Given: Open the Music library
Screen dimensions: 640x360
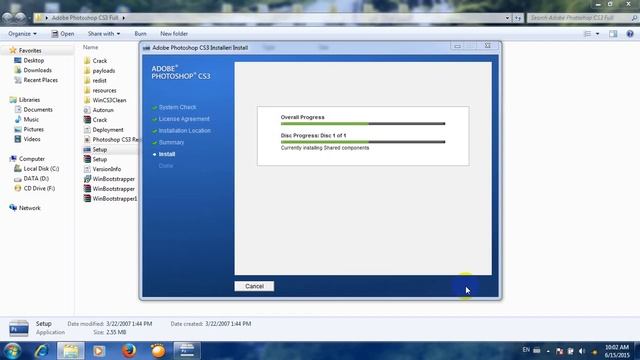Looking at the screenshot, I should pos(31,119).
